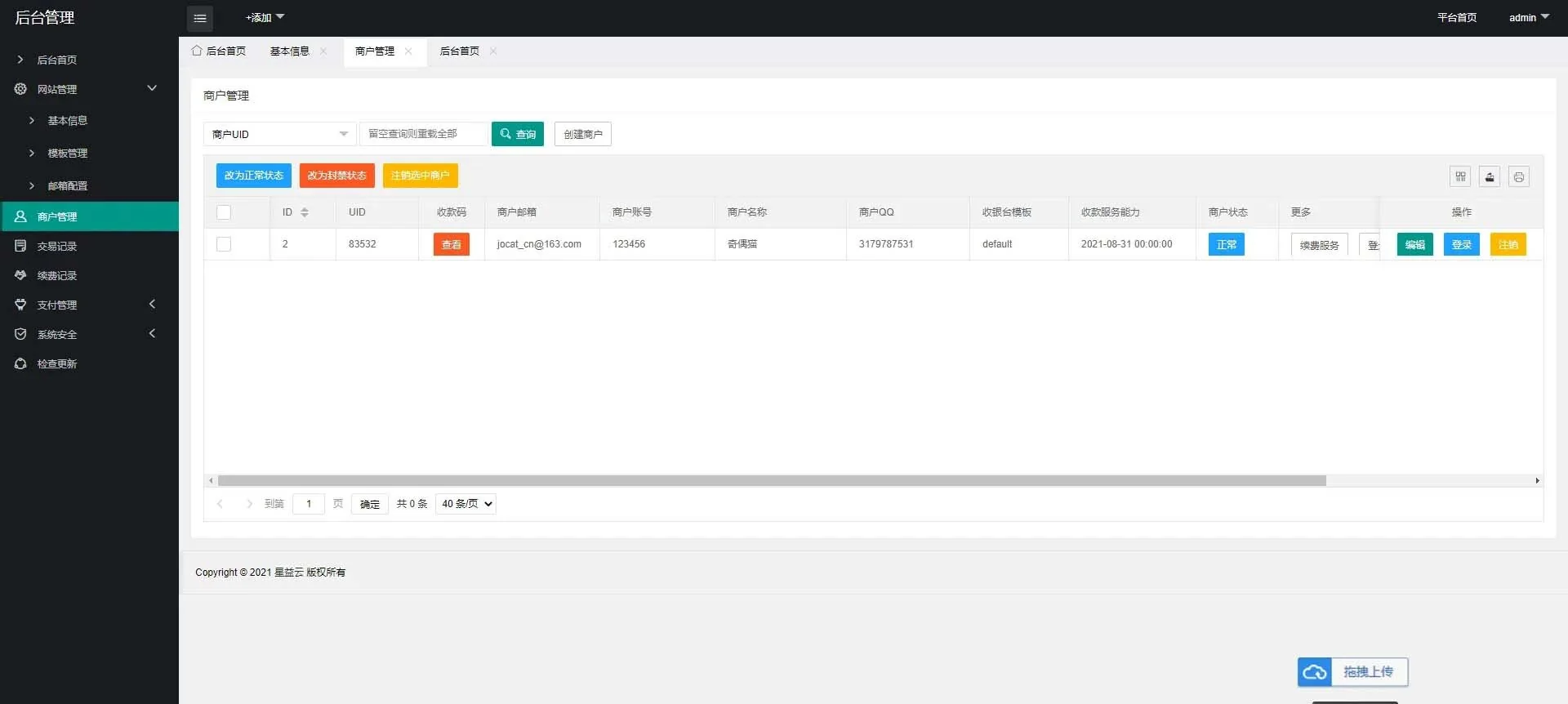Click the export icon in table toolbar

[x=1490, y=176]
